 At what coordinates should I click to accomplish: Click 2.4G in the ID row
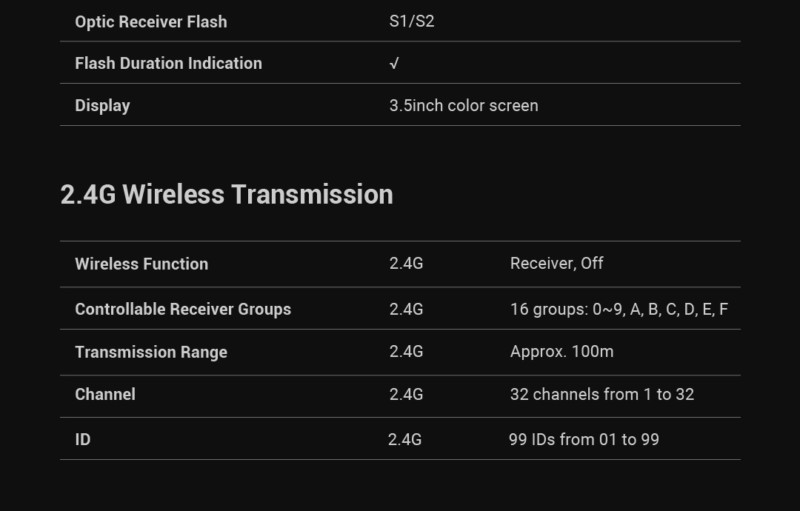point(405,440)
